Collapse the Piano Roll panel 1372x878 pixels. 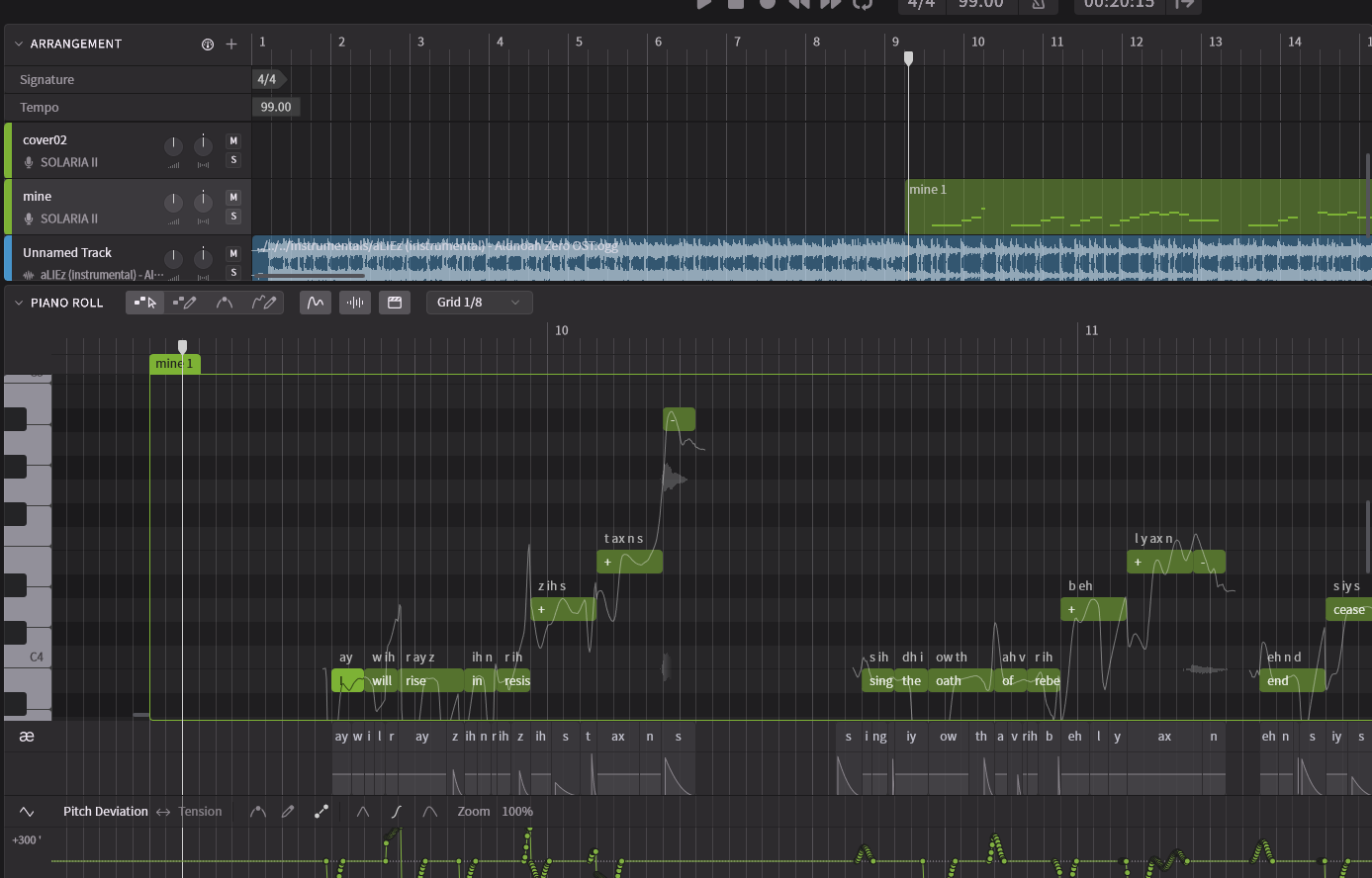point(19,303)
